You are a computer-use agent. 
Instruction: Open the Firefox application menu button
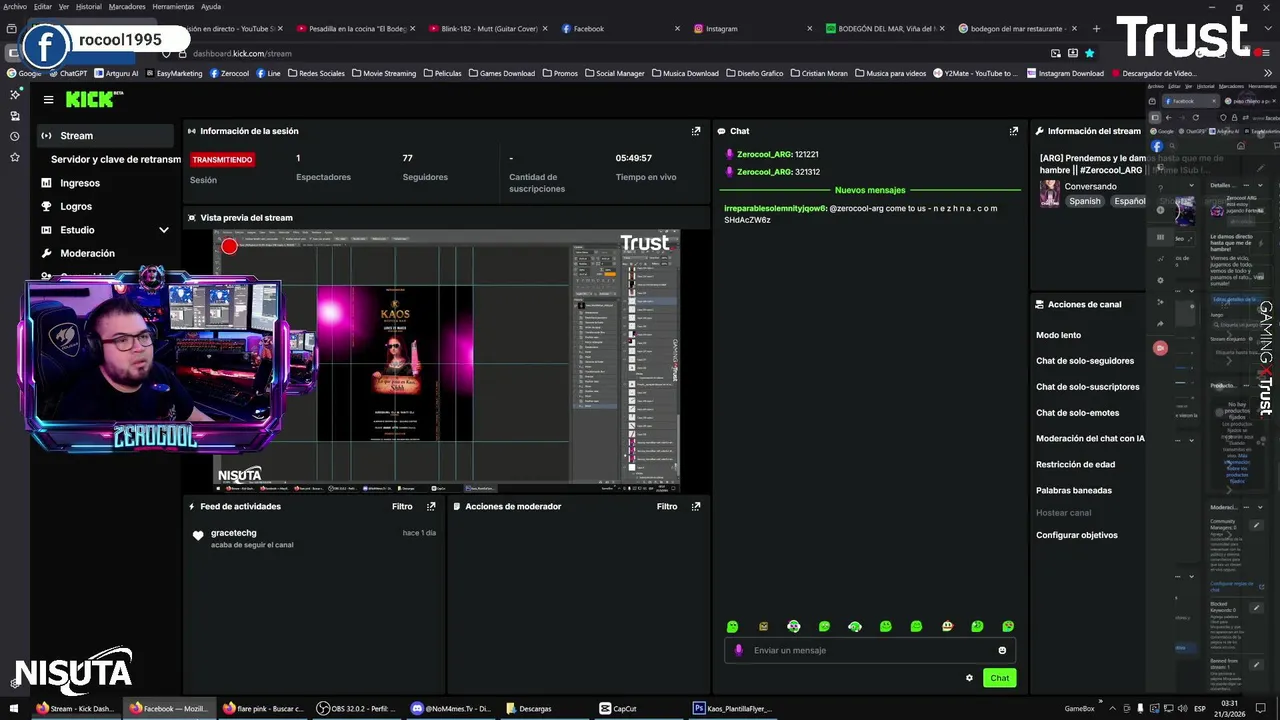pos(1264,53)
